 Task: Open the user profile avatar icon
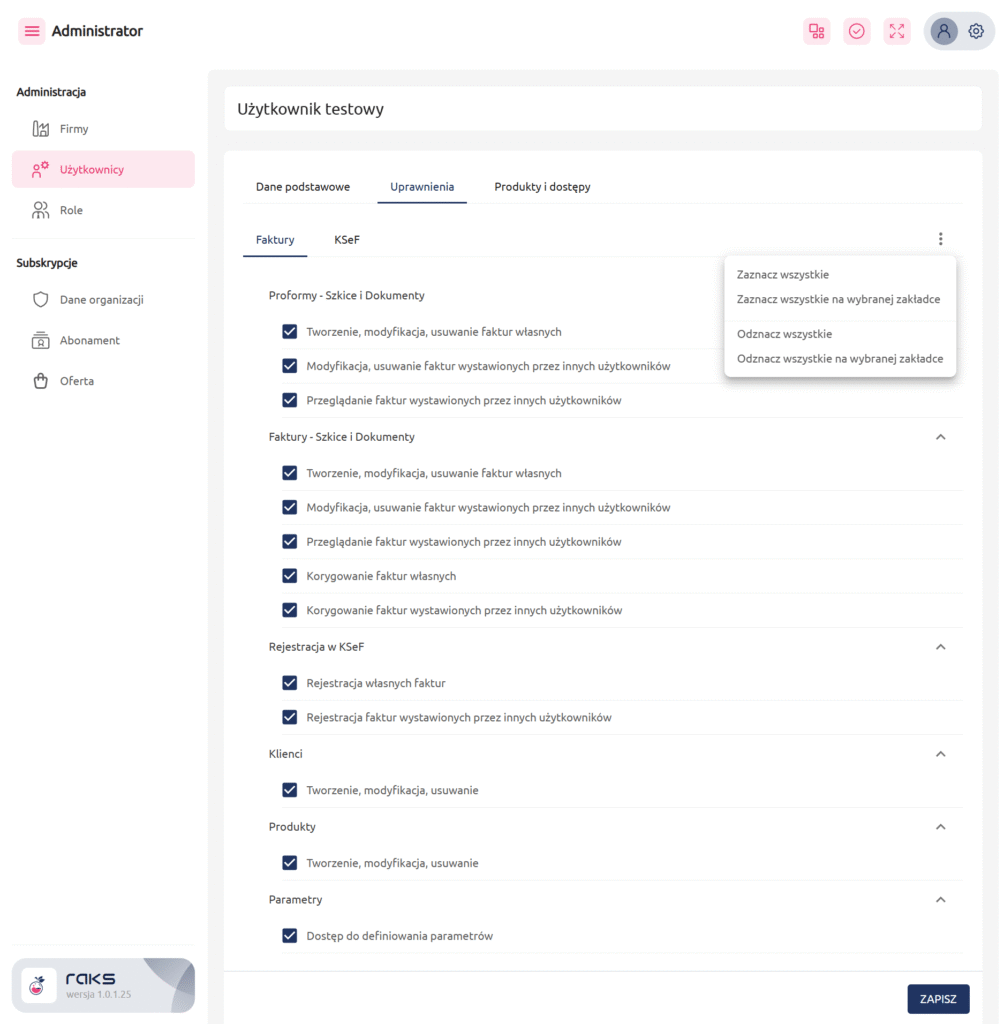click(944, 31)
